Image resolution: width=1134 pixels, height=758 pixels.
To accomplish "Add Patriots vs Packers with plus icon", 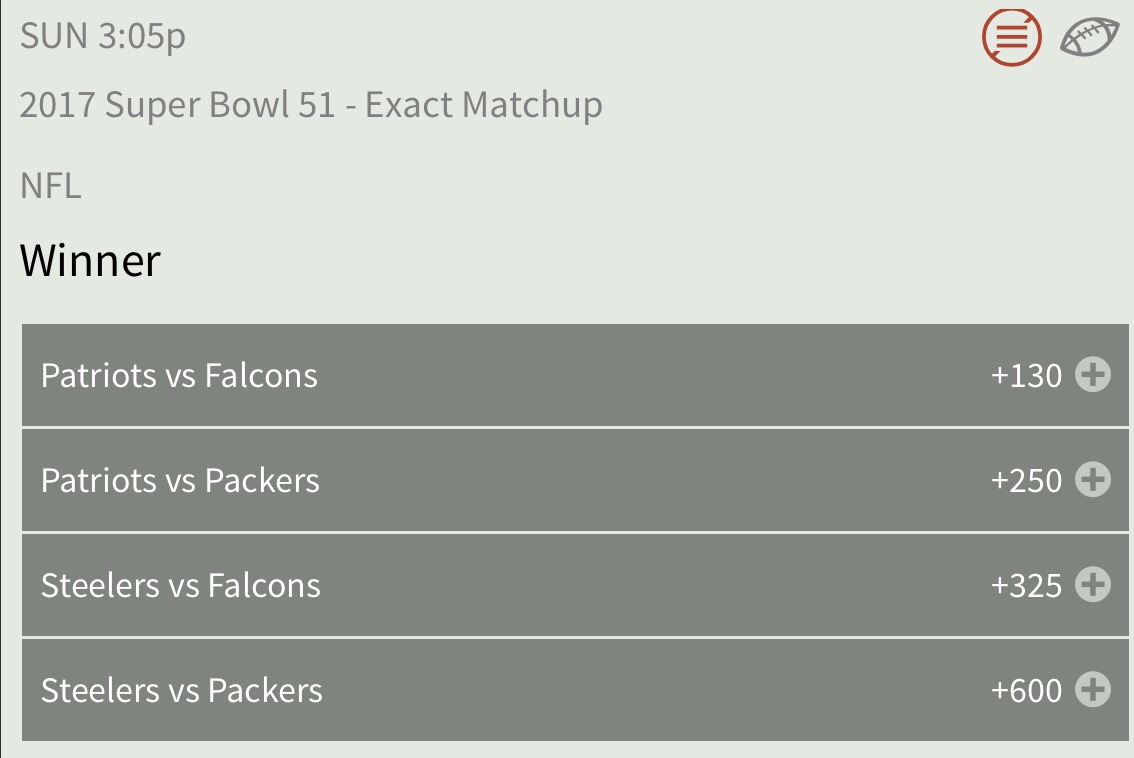I will coord(1092,480).
